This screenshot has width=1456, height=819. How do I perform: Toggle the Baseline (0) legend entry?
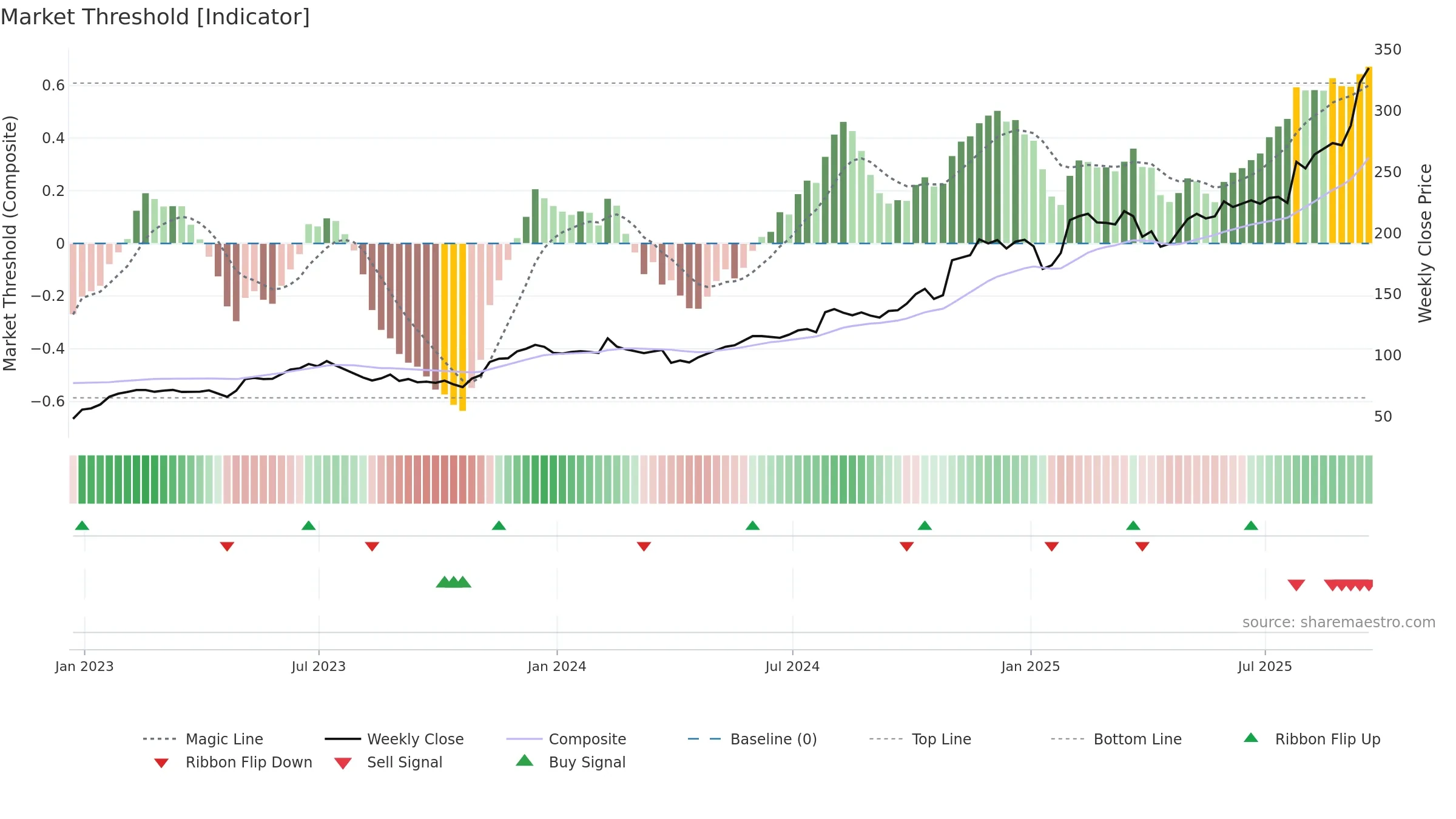click(x=752, y=739)
